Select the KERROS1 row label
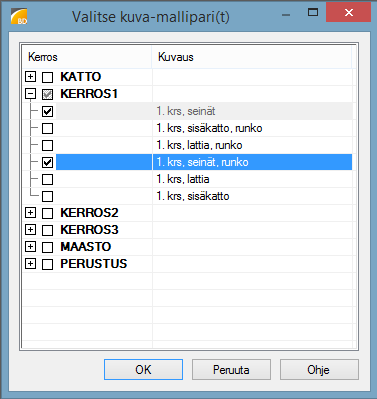 (89, 94)
